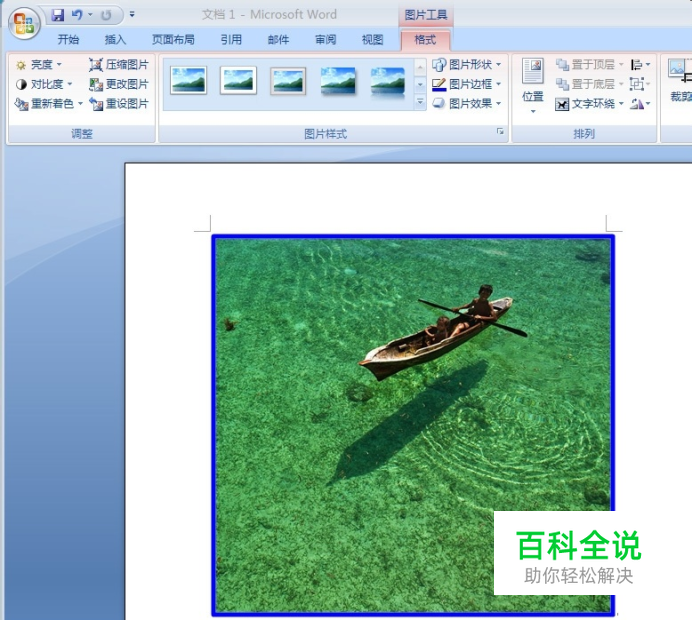This screenshot has width=692, height=620.
Task: Apply the fifth picture style thumbnail
Action: (x=388, y=80)
